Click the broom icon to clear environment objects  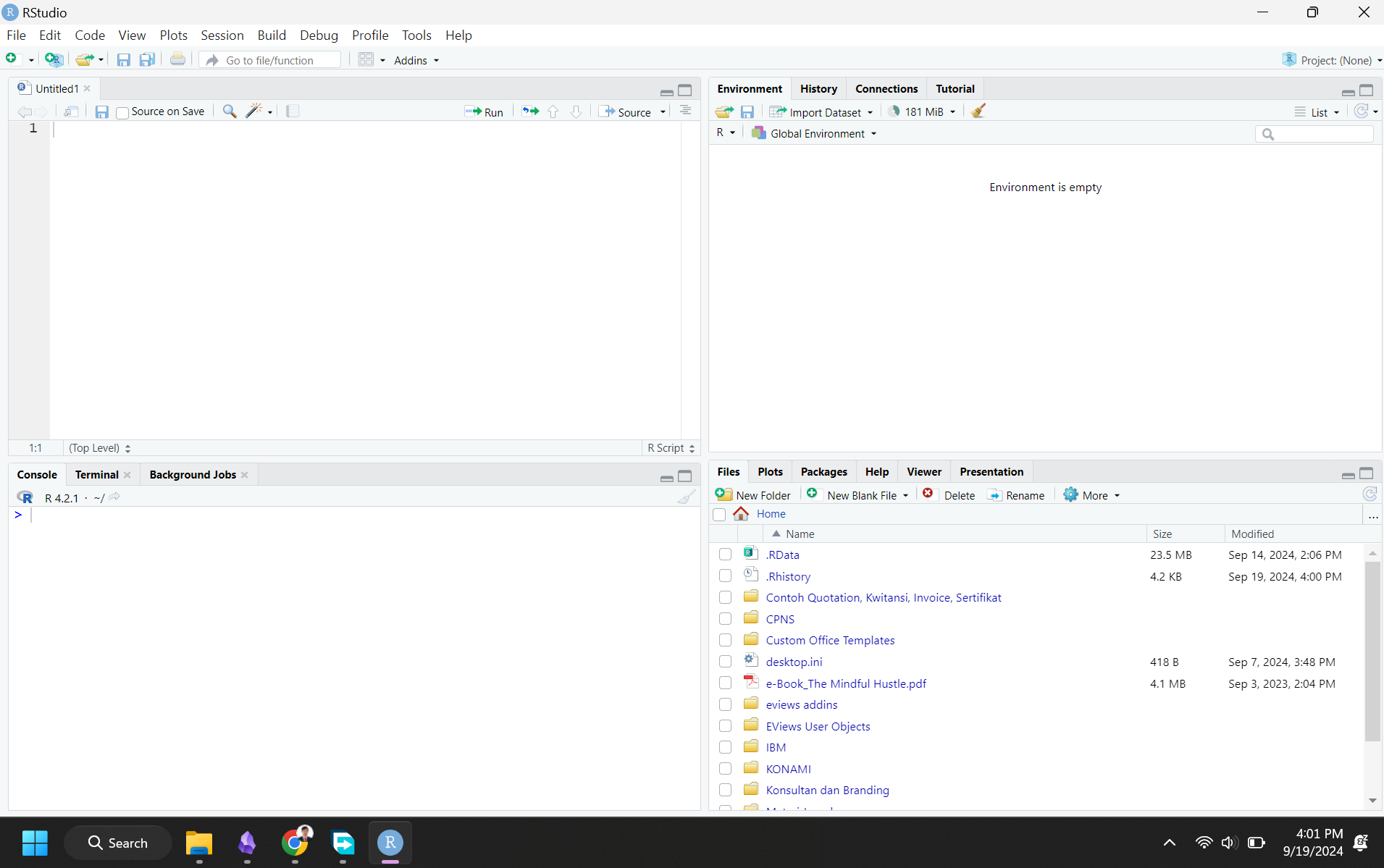coord(978,111)
